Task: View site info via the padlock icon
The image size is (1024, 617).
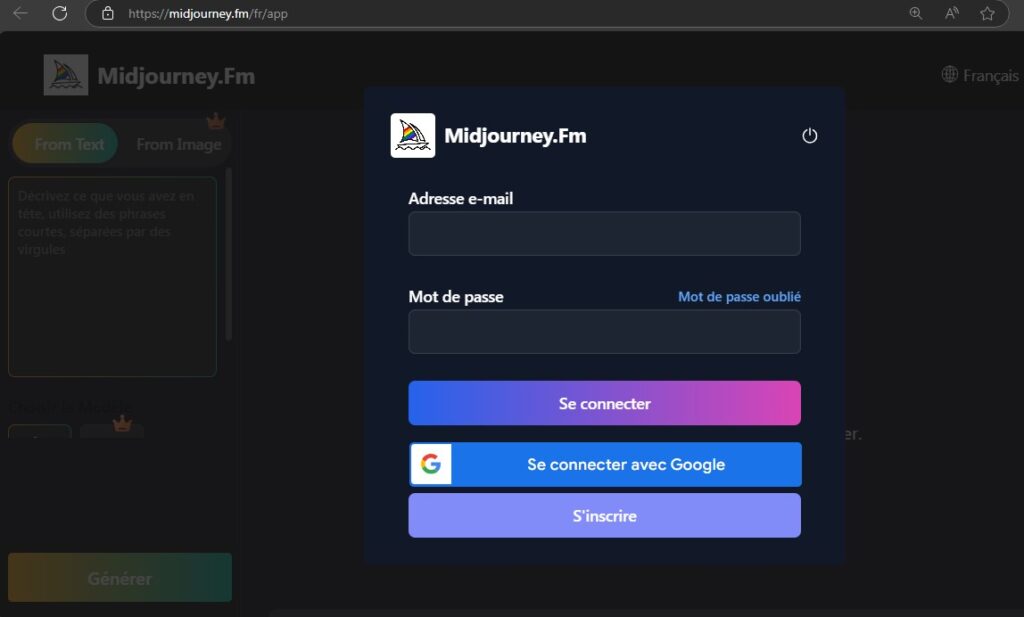Action: point(108,13)
